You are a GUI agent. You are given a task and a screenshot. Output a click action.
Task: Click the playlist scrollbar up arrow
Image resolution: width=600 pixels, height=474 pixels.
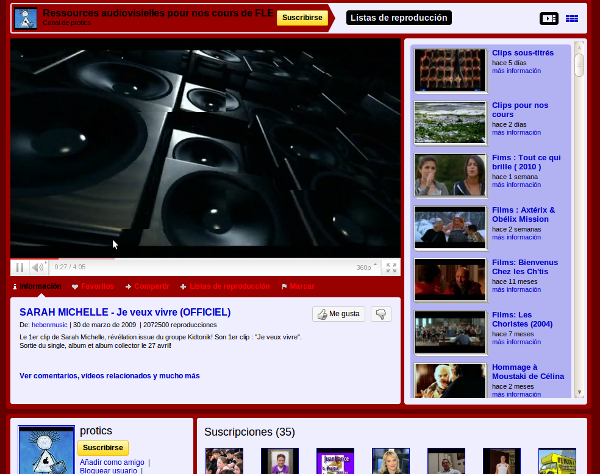click(x=579, y=47)
